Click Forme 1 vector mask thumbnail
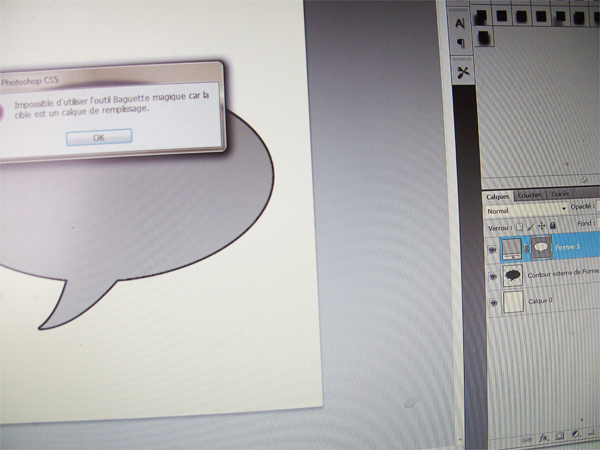This screenshot has width=600, height=450. (x=541, y=247)
